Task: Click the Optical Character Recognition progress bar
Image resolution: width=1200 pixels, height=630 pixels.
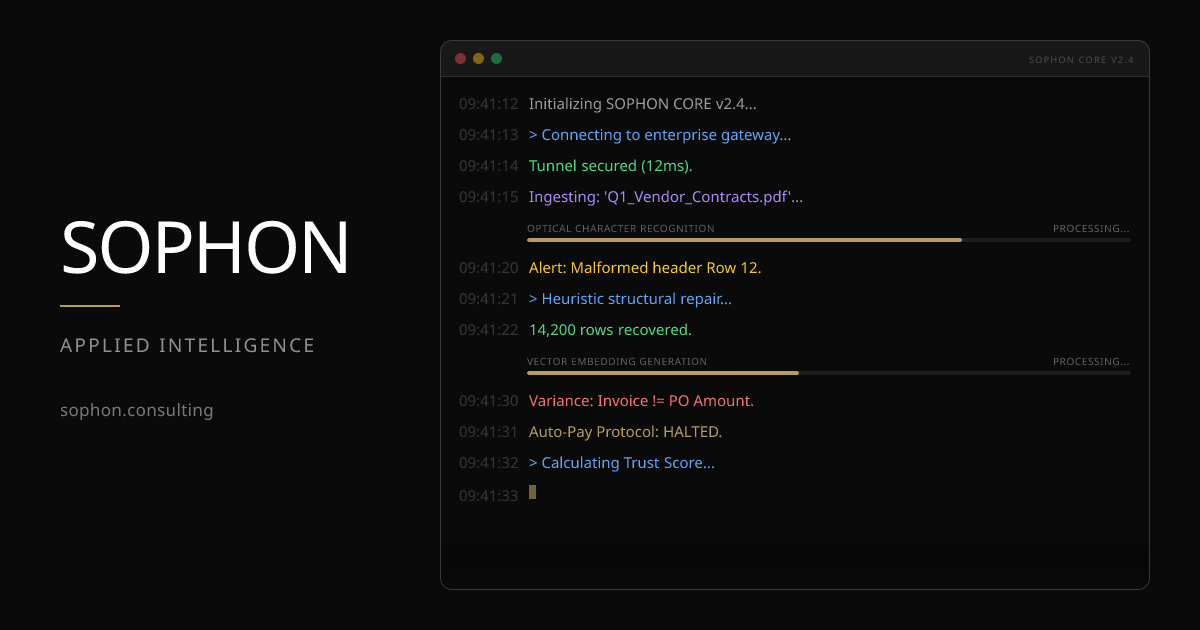Action: [829, 240]
